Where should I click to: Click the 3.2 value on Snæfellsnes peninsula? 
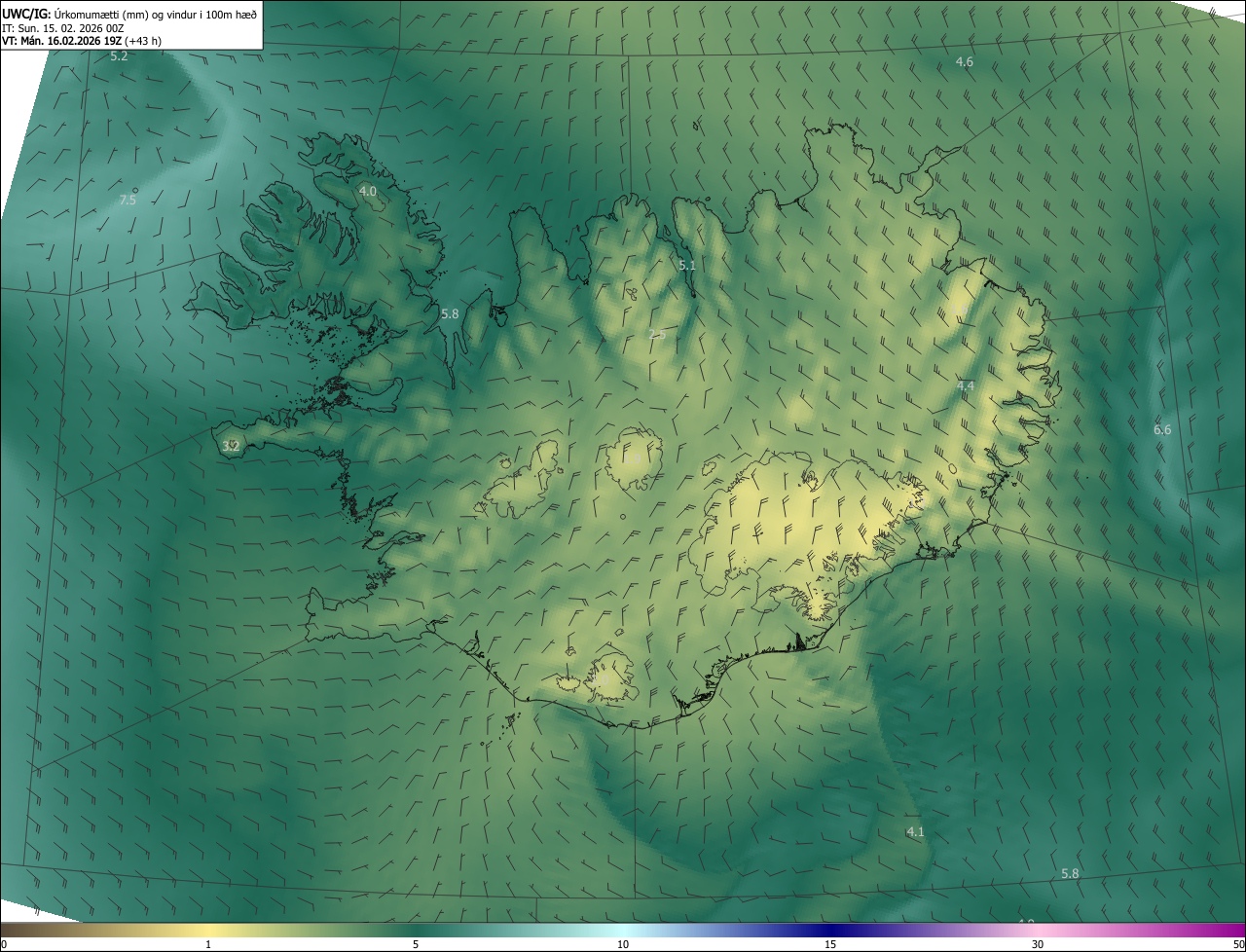(x=231, y=446)
